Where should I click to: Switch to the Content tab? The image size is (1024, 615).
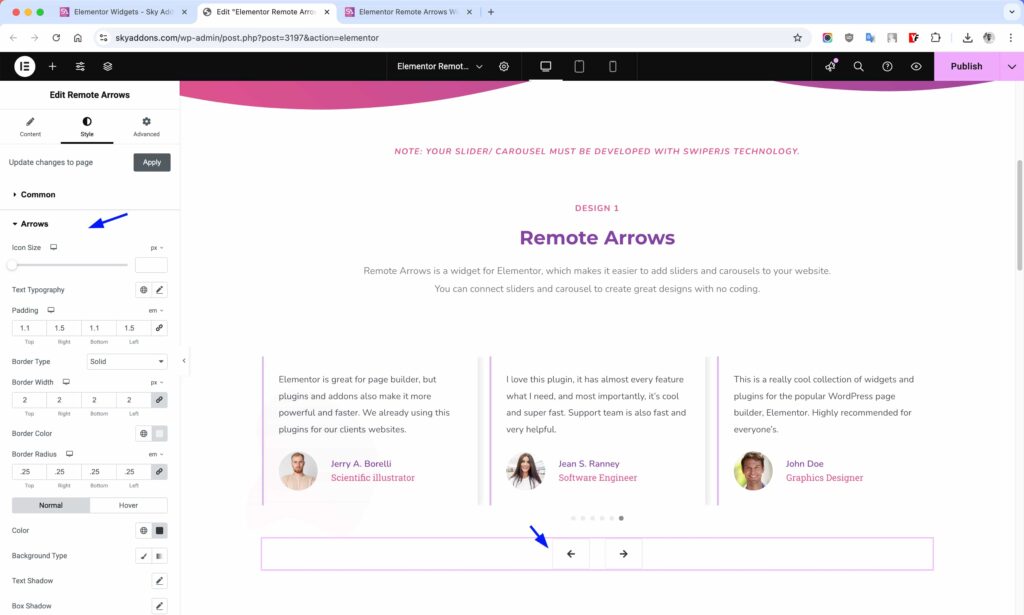pos(30,126)
